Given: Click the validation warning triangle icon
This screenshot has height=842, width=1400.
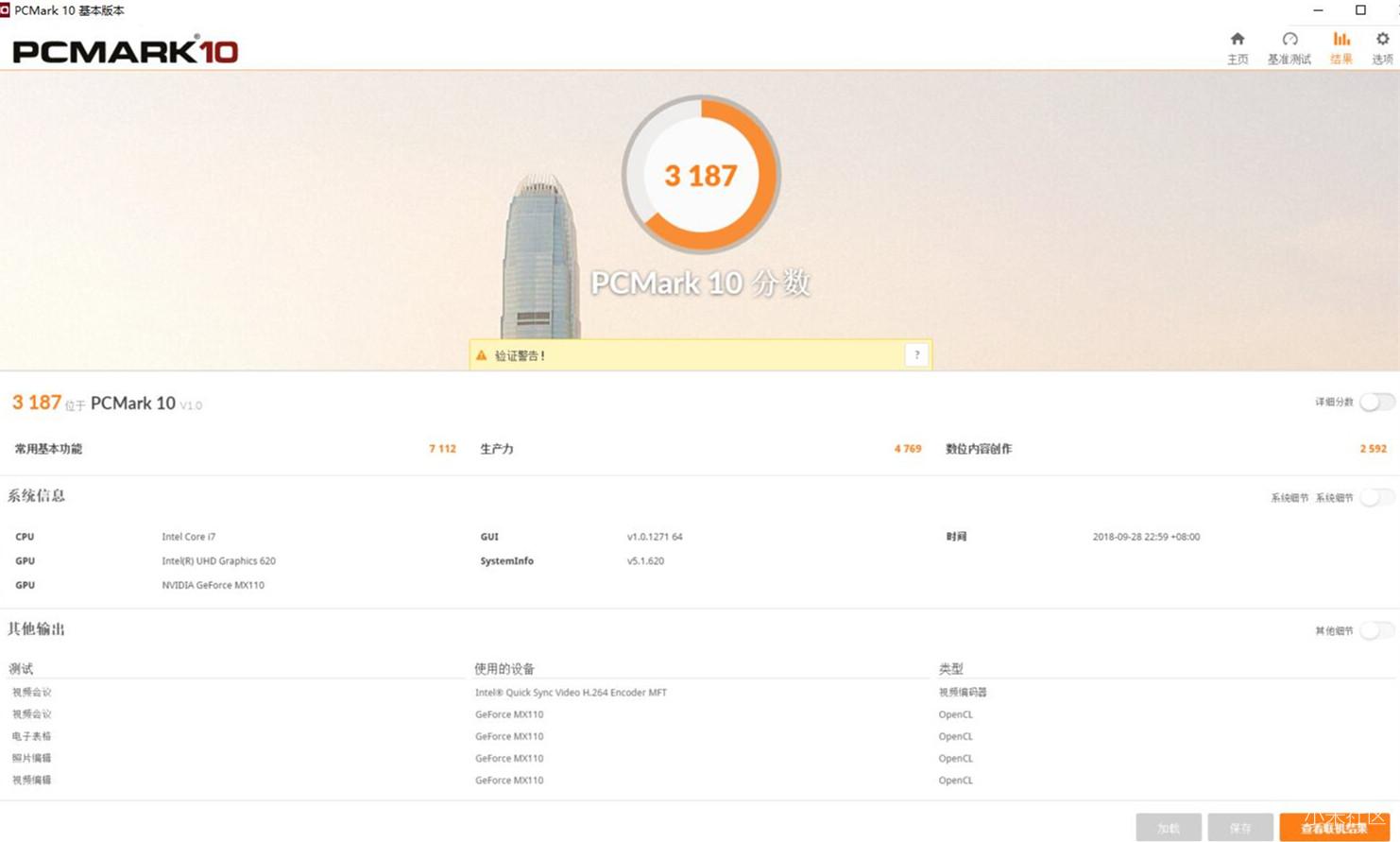Looking at the screenshot, I should coord(482,355).
